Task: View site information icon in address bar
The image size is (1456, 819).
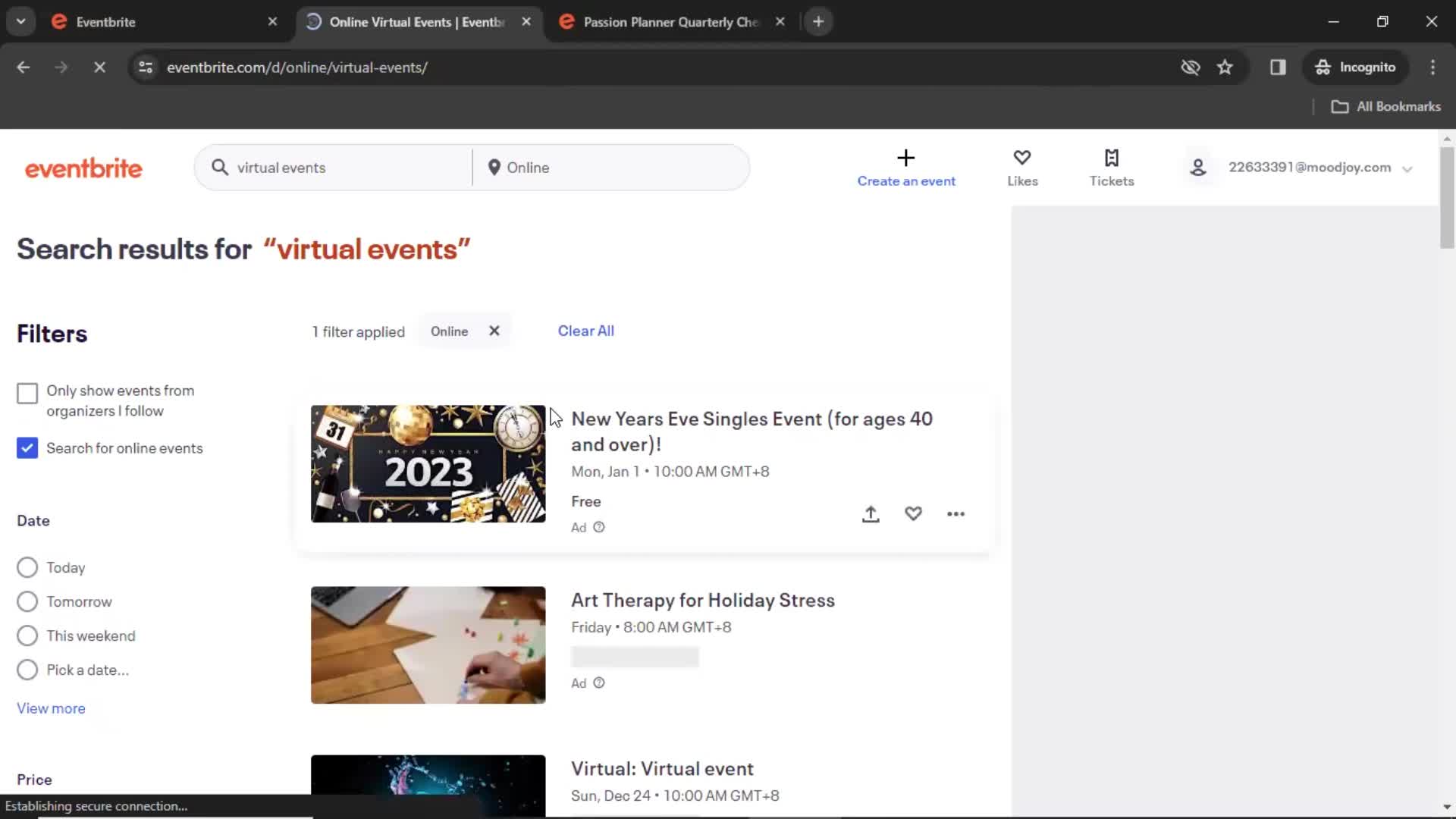Action: click(146, 67)
